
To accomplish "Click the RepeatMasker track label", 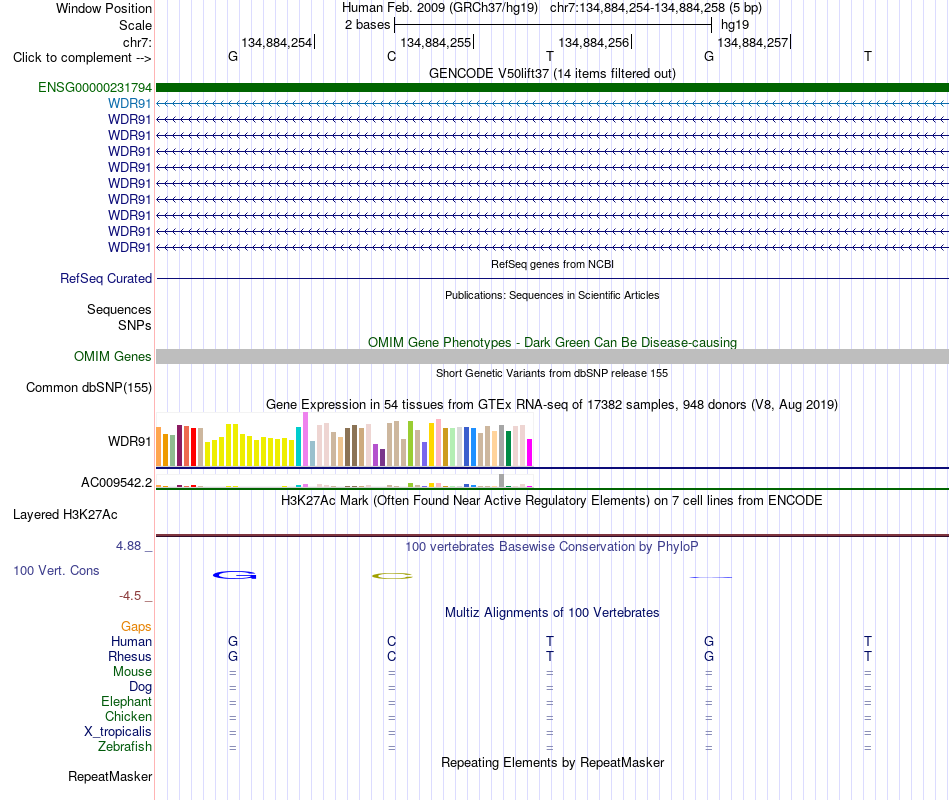I will 110,776.
